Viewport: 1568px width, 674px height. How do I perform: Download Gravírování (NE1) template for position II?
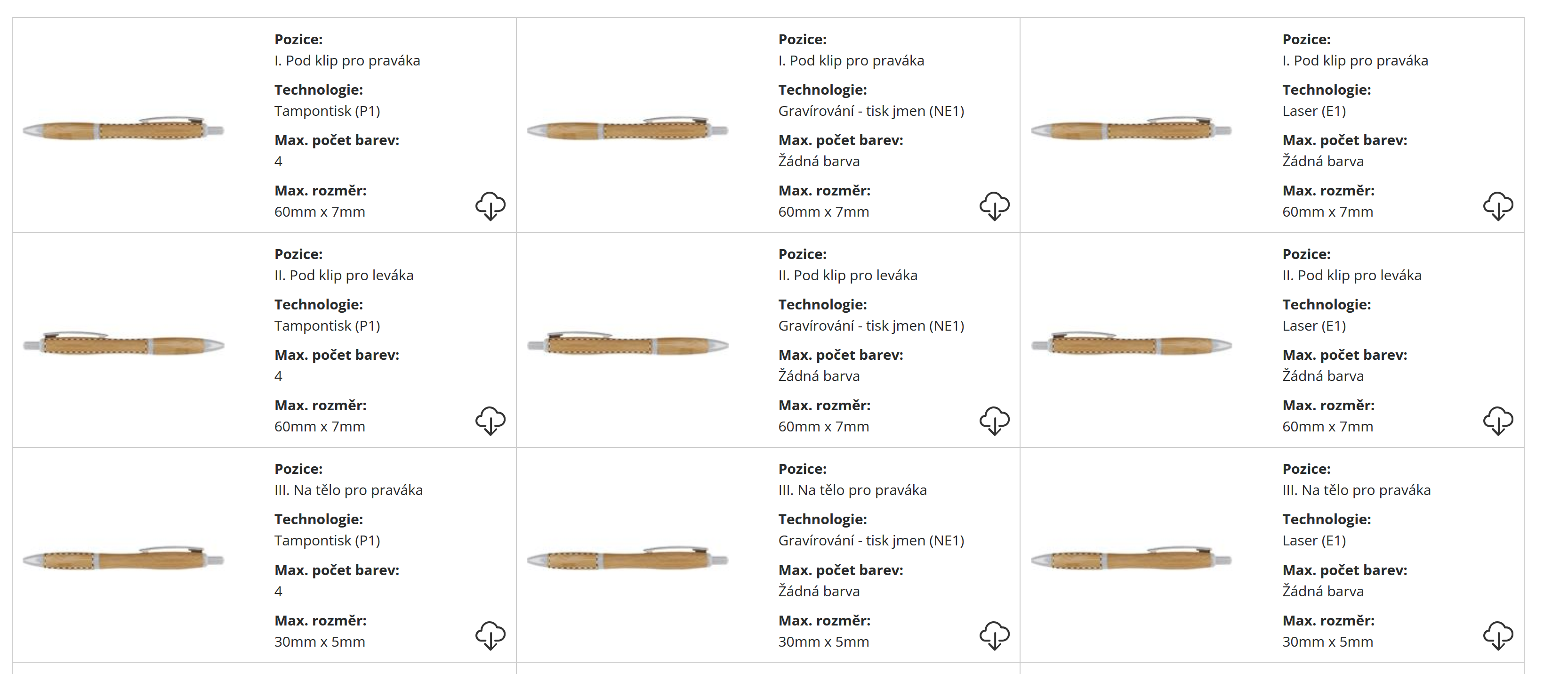coord(994,421)
